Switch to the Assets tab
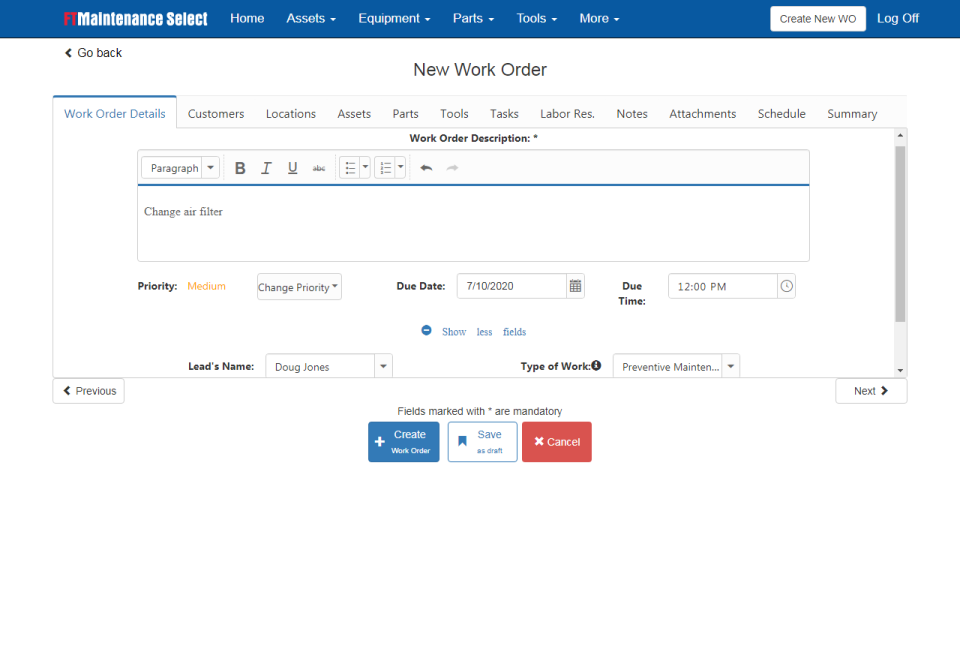Screen dimensions: 960x661 tap(354, 114)
